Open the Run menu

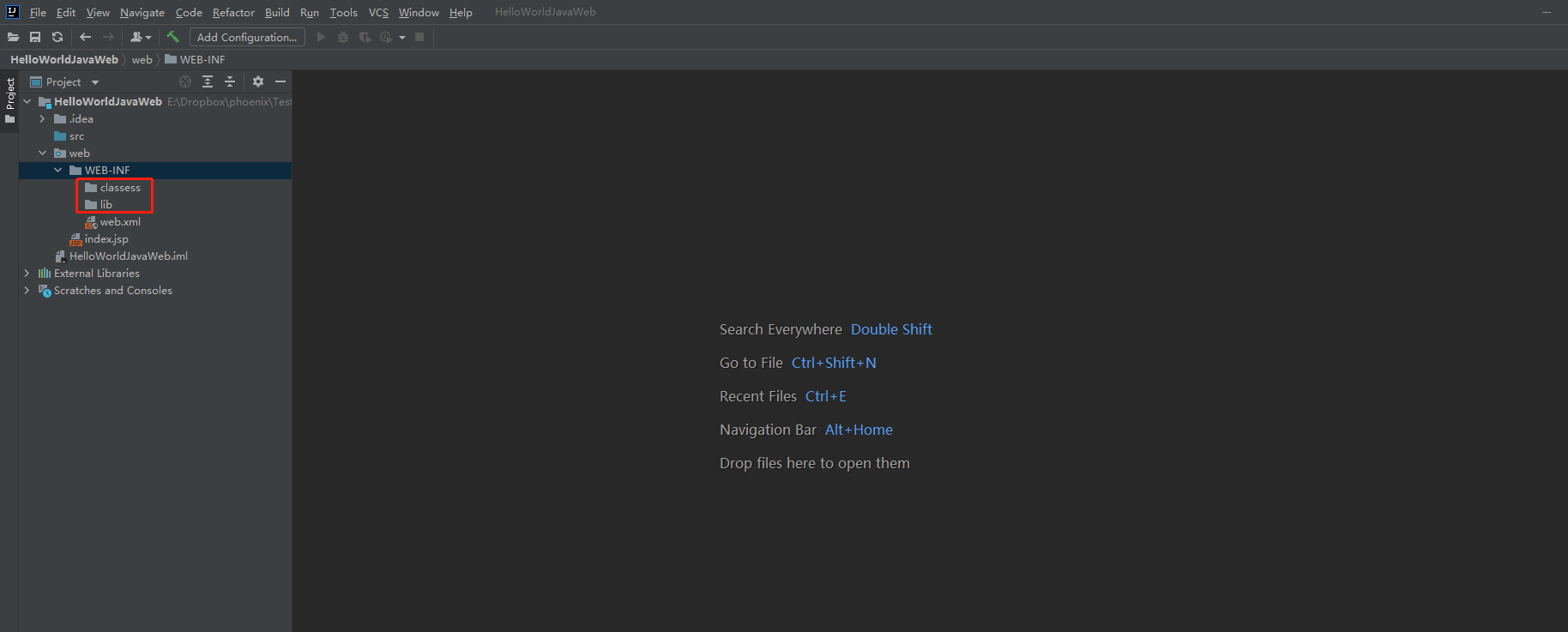(310, 12)
